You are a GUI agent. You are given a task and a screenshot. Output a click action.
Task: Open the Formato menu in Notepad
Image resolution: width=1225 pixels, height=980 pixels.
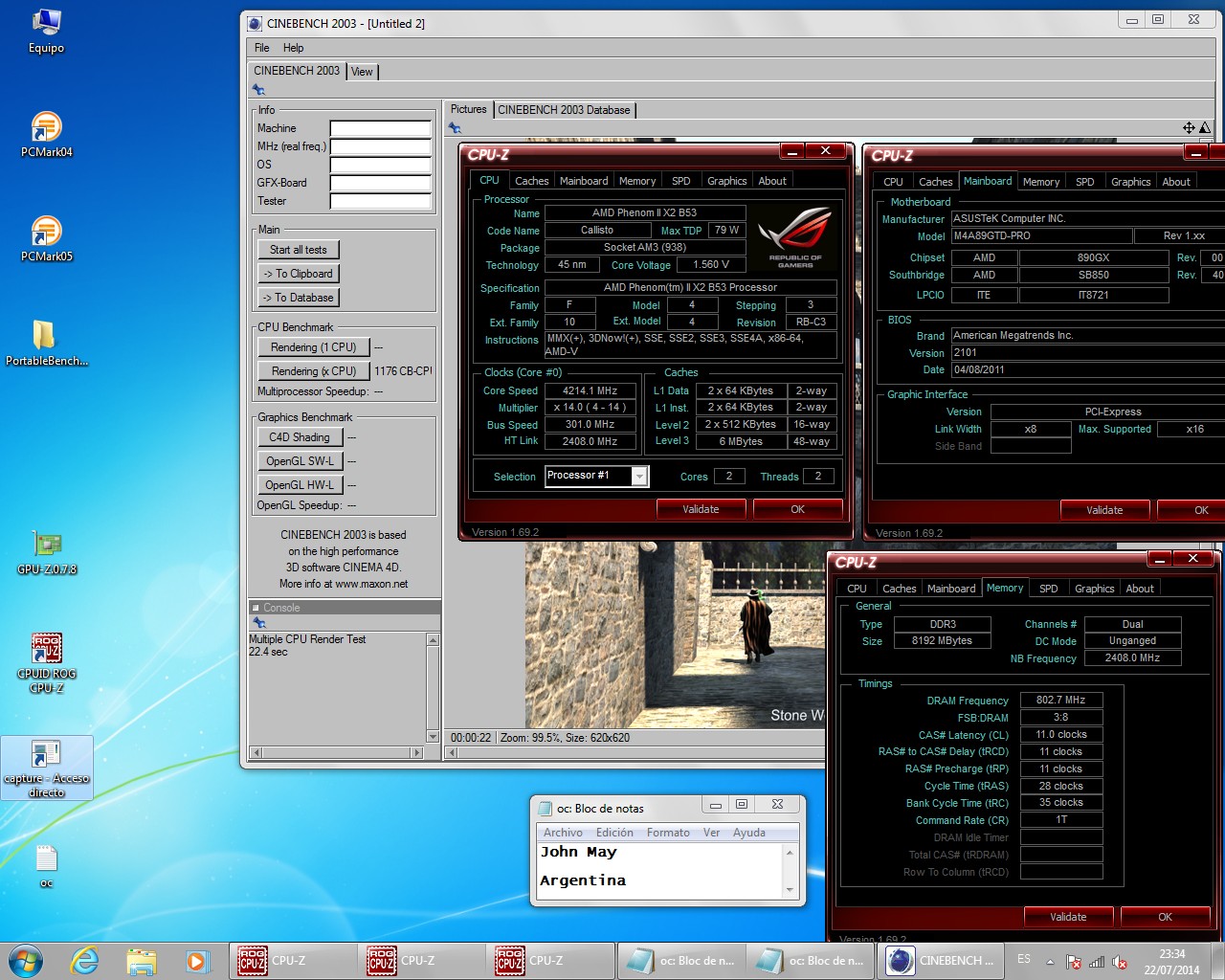(668, 833)
